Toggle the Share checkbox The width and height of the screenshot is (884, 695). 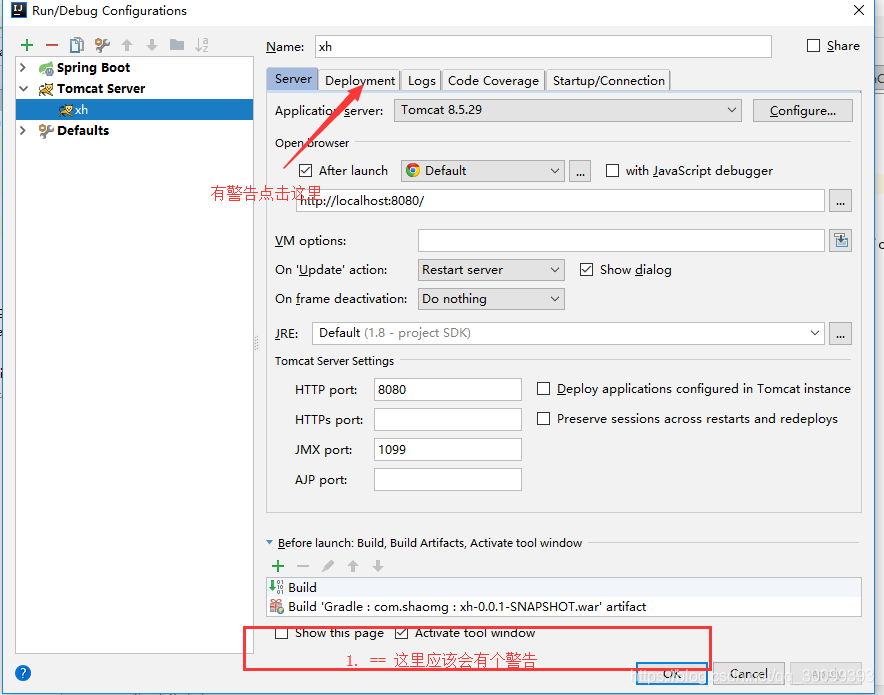tap(814, 46)
